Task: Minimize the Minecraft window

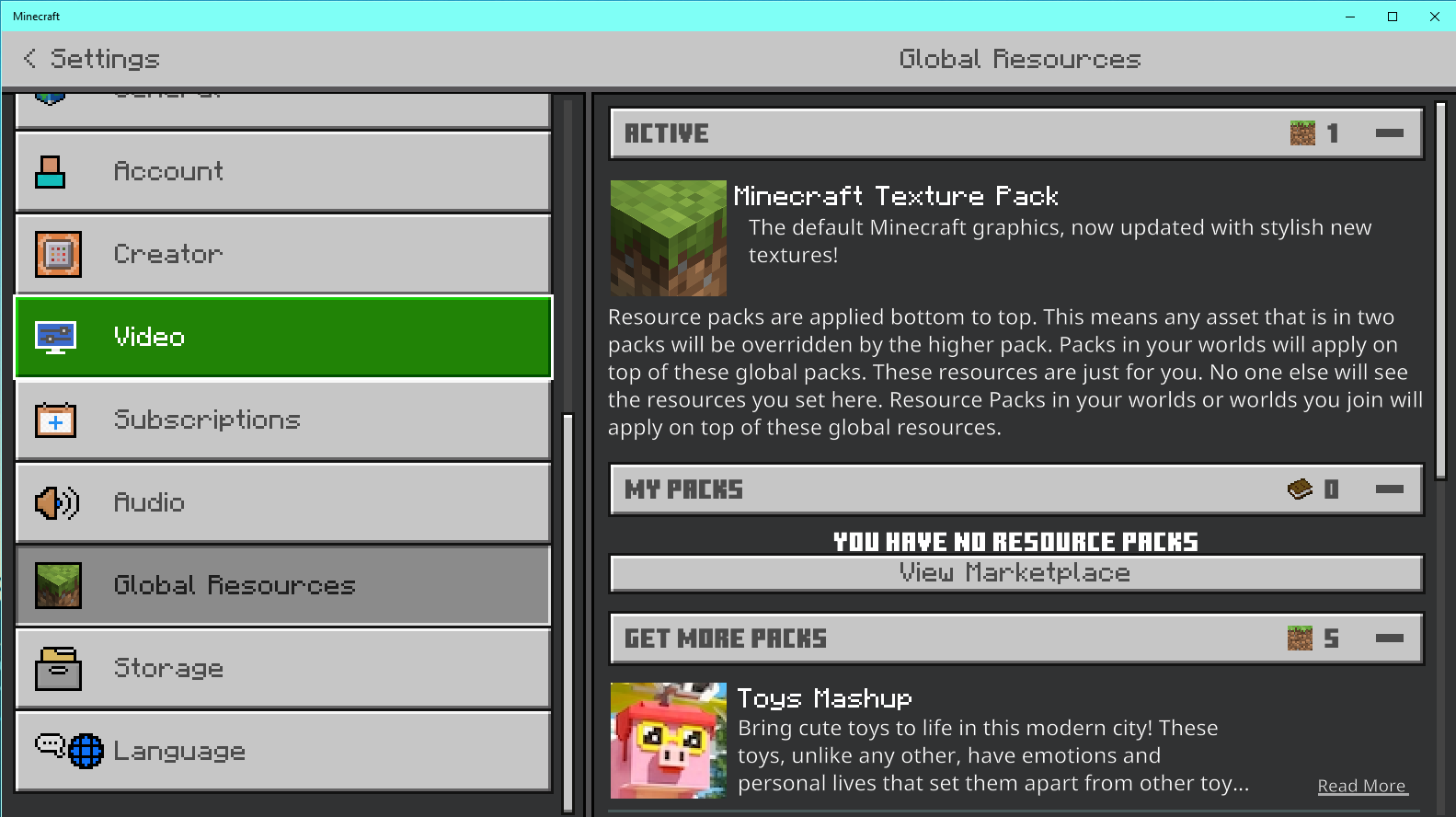Action: click(1350, 17)
